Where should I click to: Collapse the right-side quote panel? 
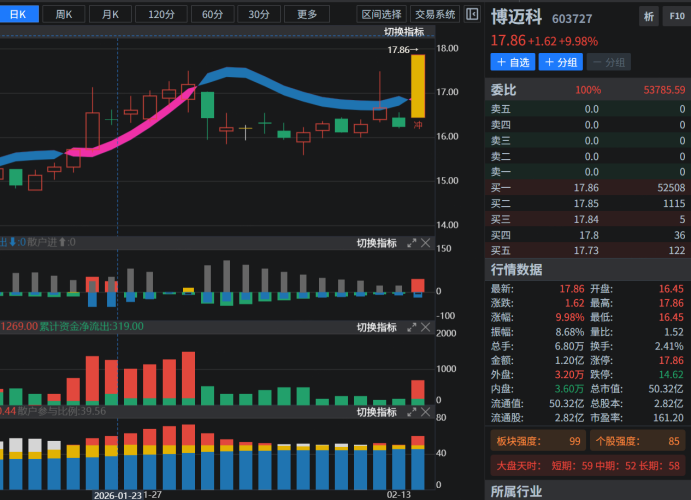(x=472, y=14)
